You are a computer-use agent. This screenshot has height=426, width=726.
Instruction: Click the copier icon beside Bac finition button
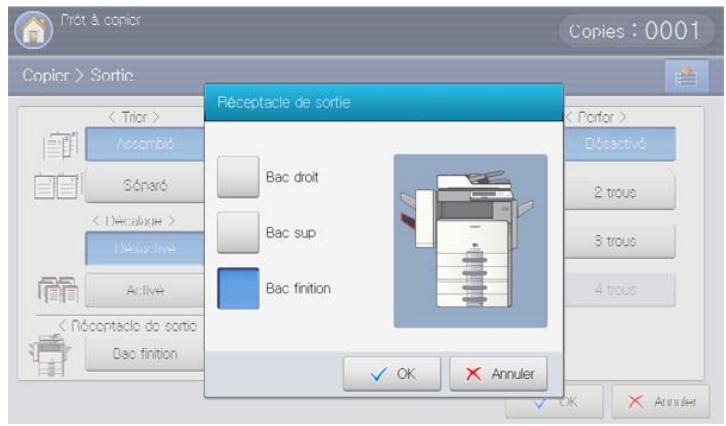[50, 355]
